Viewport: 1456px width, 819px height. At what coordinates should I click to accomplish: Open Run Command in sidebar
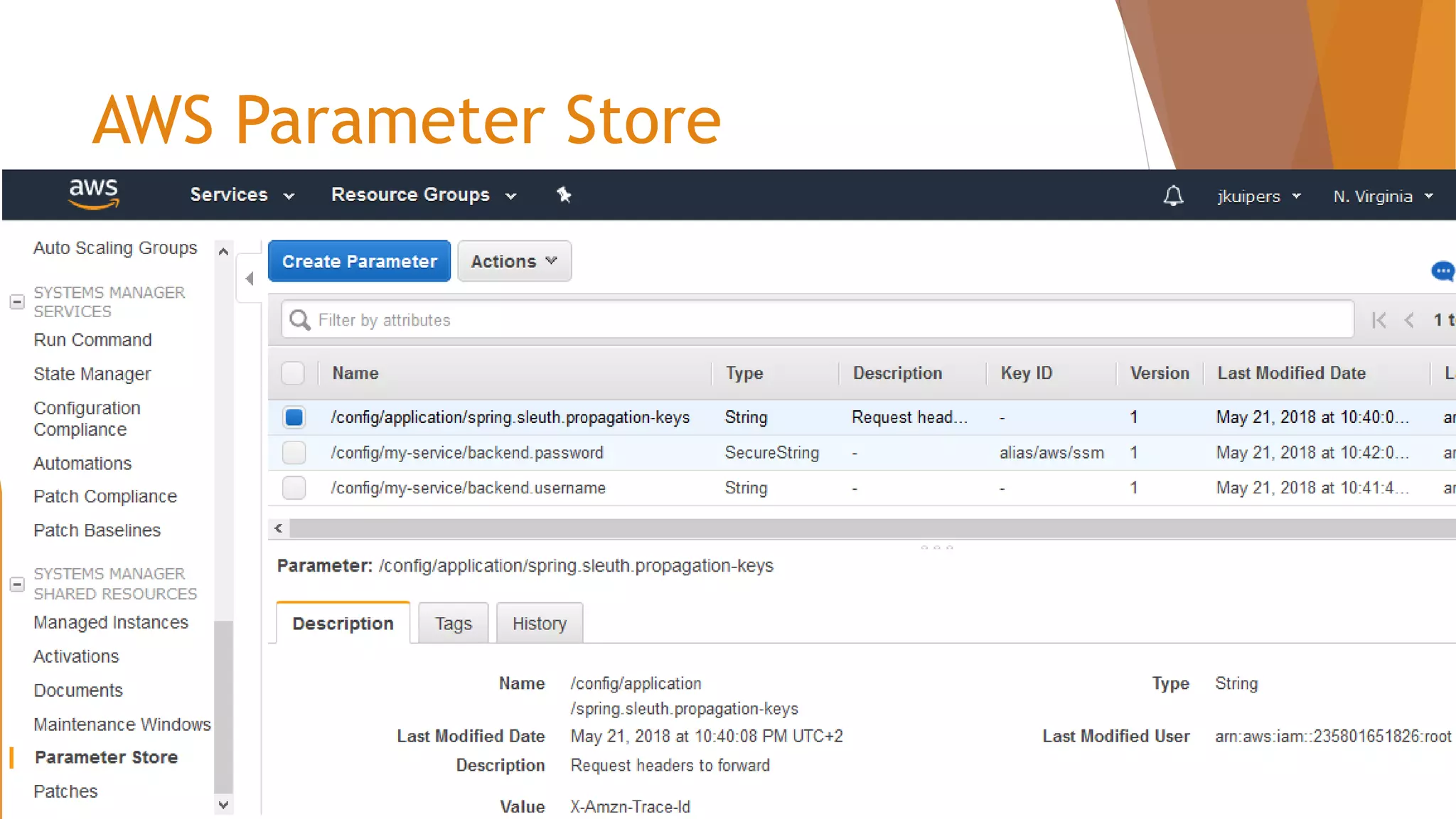92,340
